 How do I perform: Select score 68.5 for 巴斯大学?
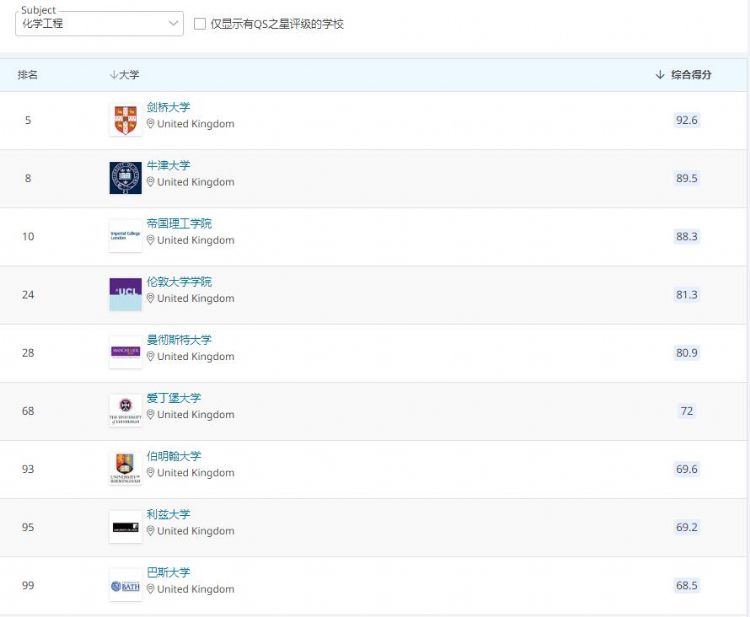point(687,585)
